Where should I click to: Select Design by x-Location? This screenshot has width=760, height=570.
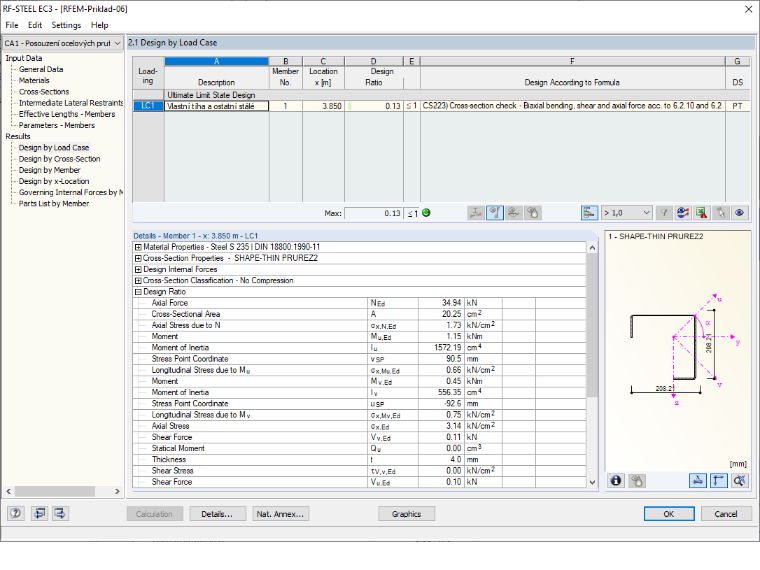point(54,181)
